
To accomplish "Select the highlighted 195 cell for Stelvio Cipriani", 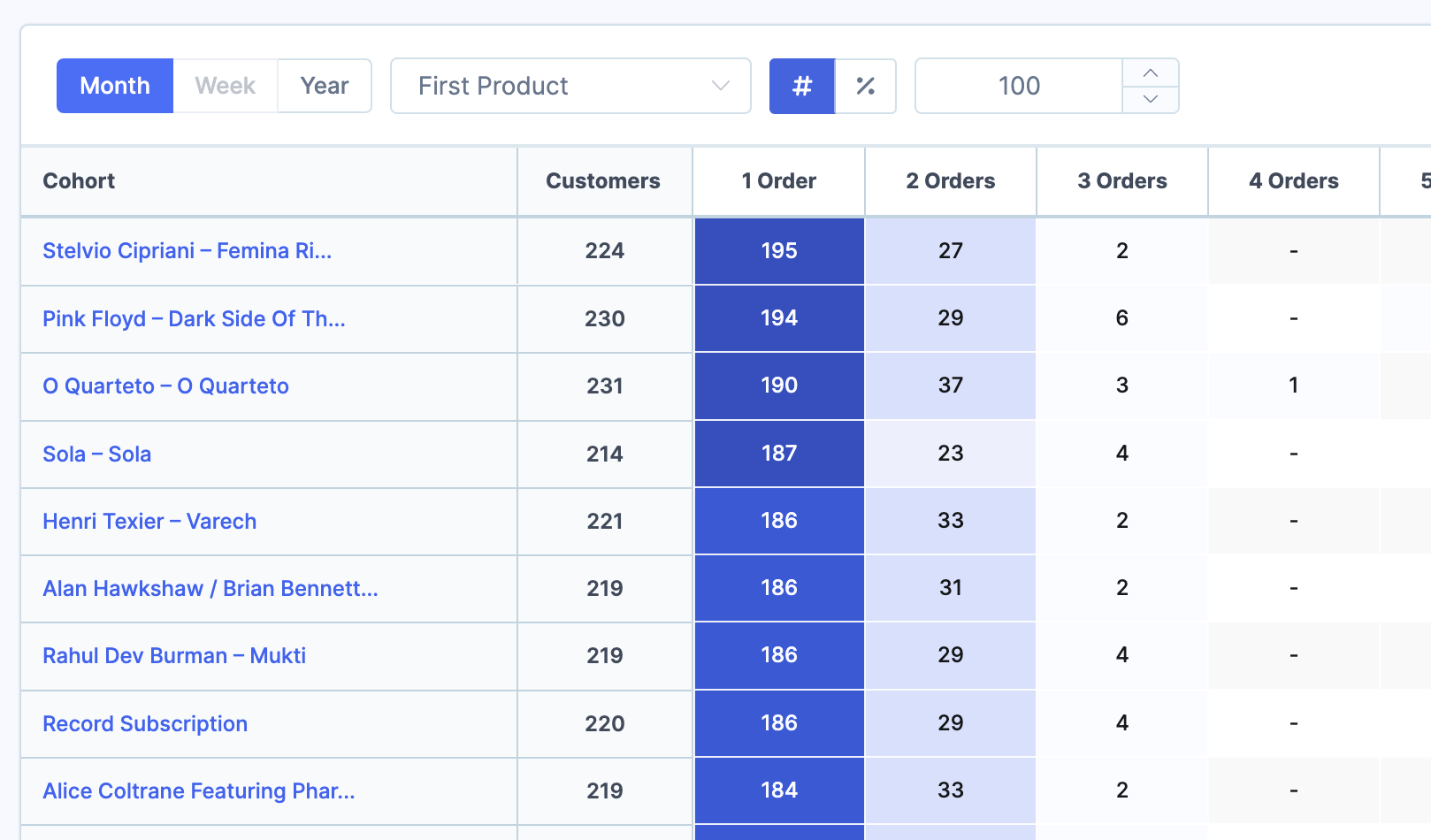I will click(x=778, y=251).
